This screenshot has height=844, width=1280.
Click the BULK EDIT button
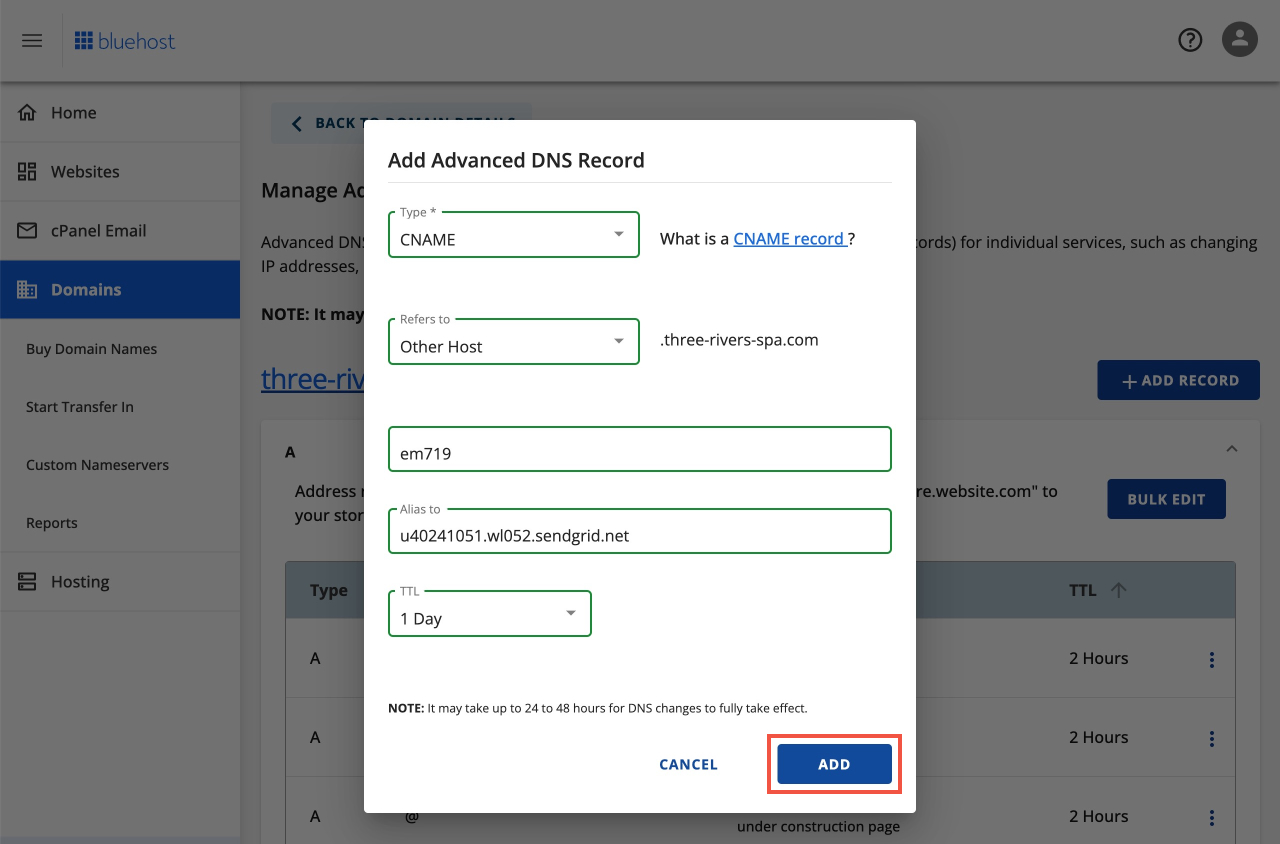1166,499
